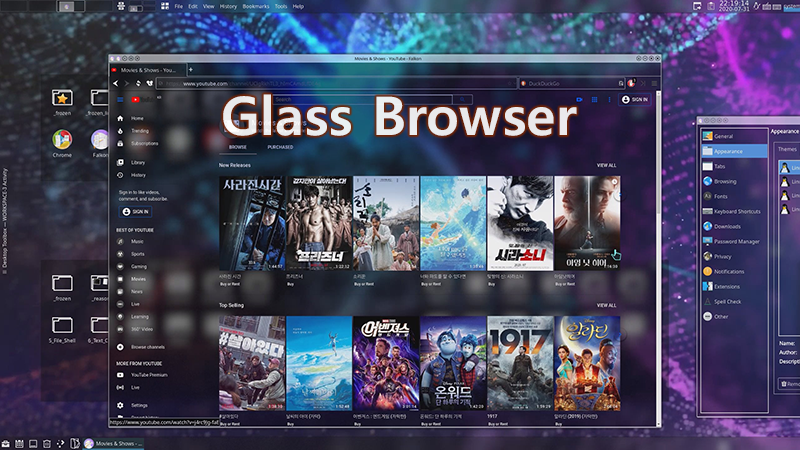Select Other in Preferences window
Viewport: 800px width, 450px height.
coord(734,317)
